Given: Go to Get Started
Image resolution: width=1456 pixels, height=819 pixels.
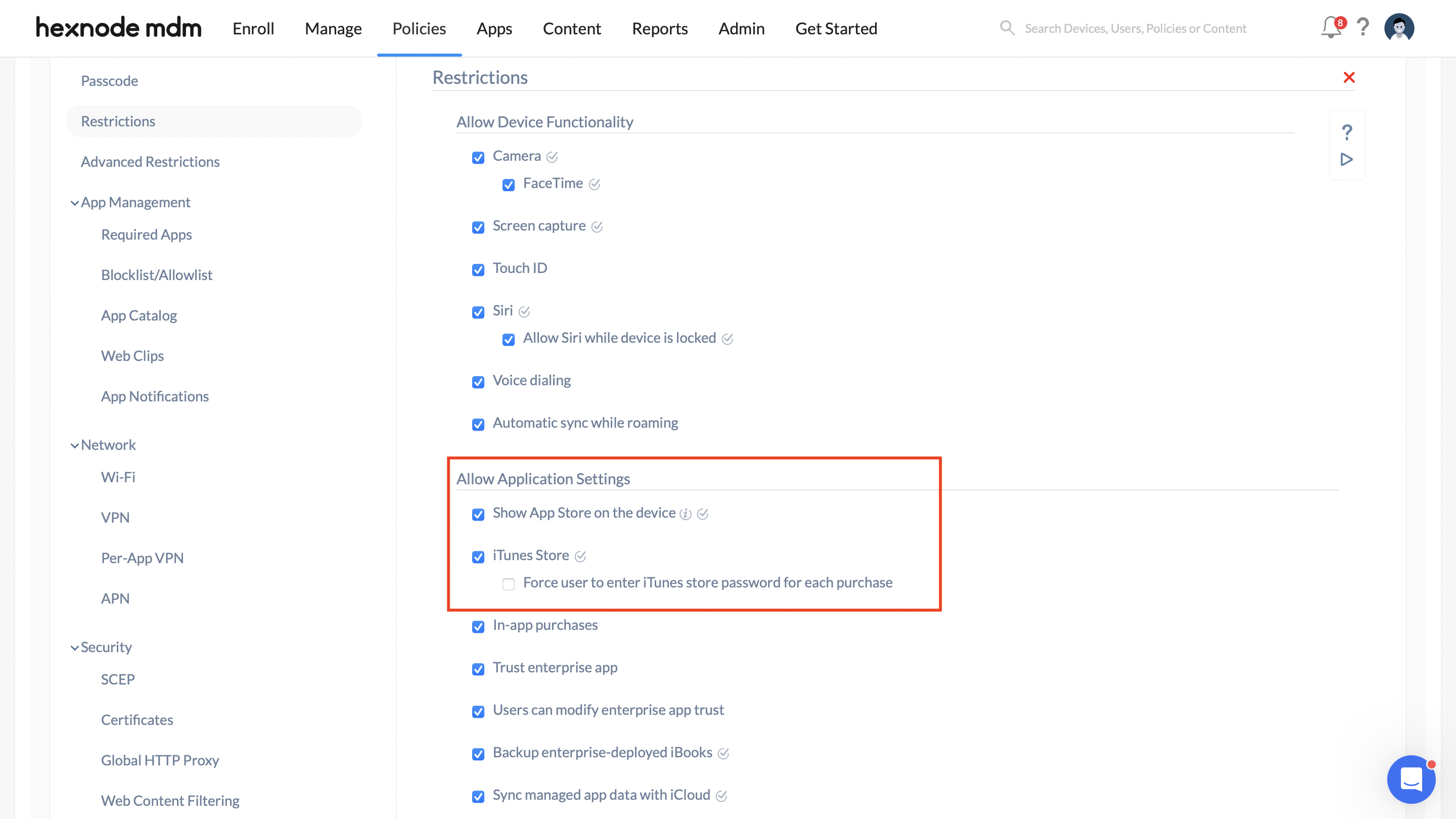Looking at the screenshot, I should (836, 28).
